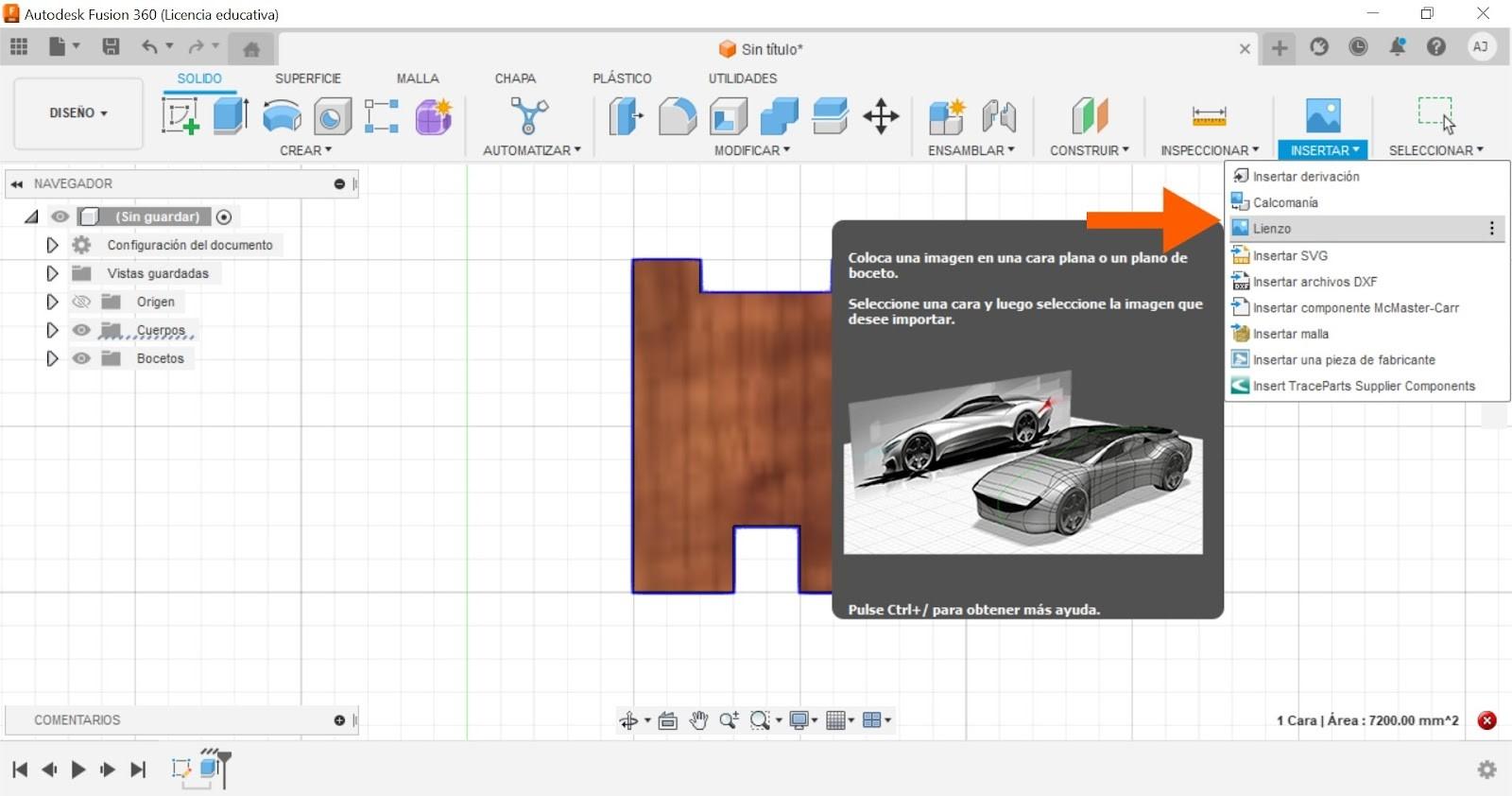Hide the Bocetos folder
Image resolution: width=1512 pixels, height=796 pixels.
[81, 358]
